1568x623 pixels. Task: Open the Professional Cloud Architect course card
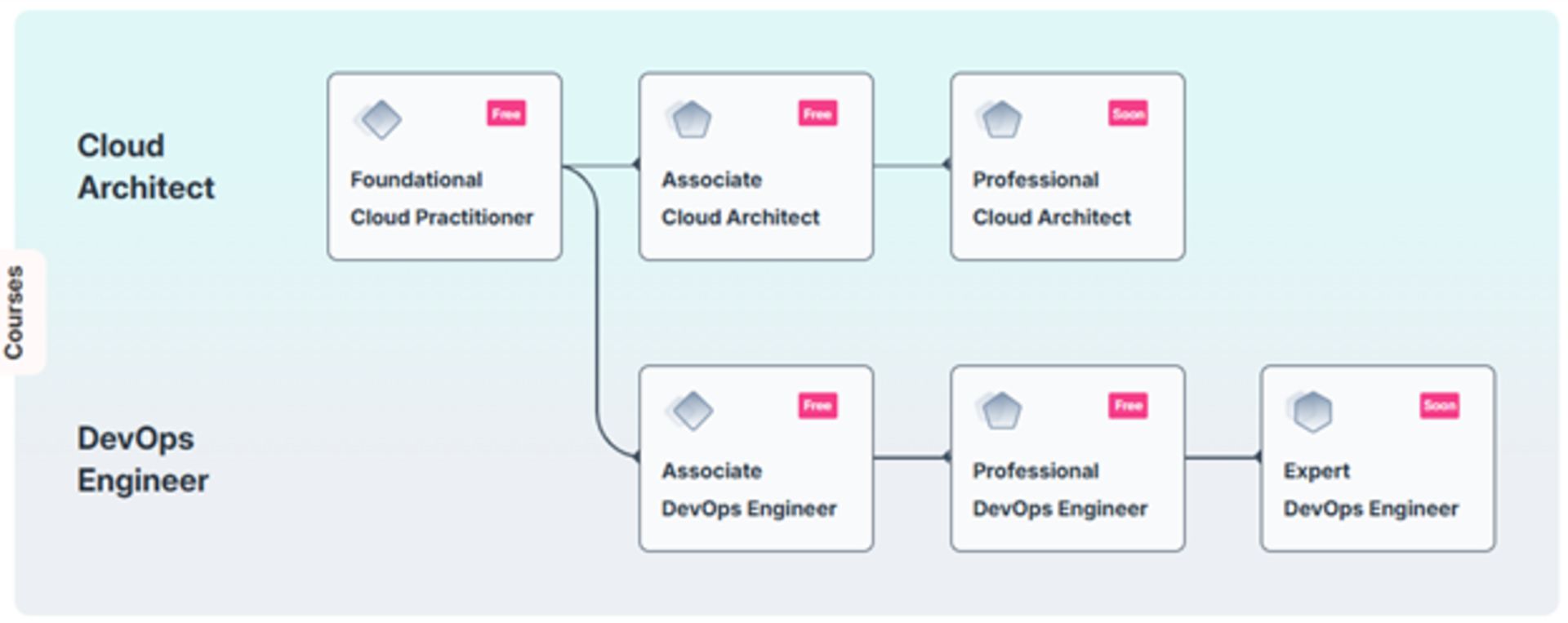coord(1067,167)
